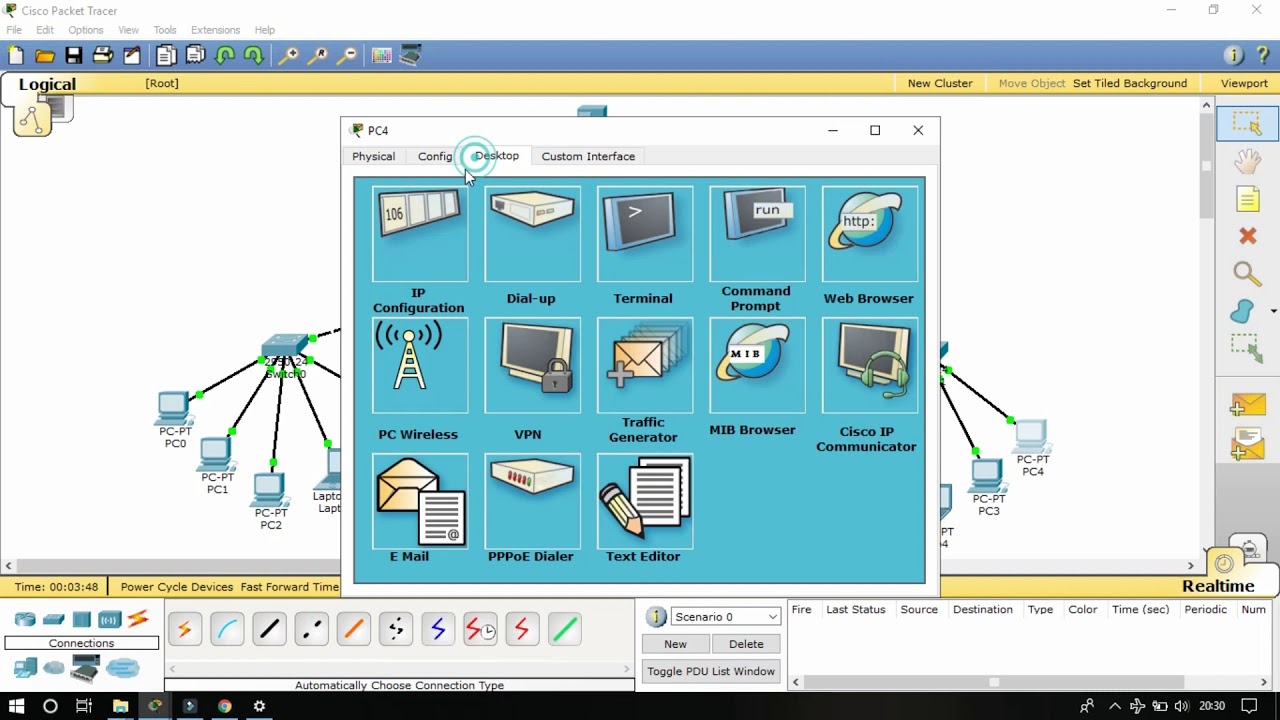Launch the Terminal application

644,234
